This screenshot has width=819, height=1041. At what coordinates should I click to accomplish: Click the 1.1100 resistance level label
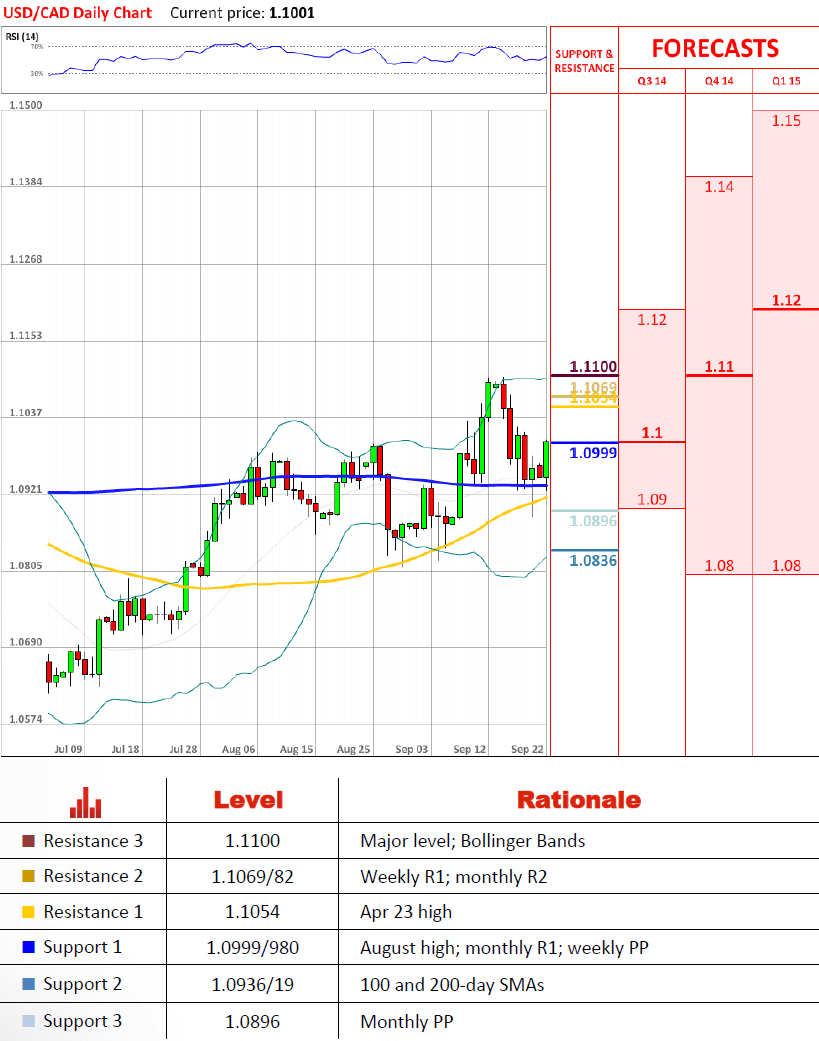[593, 366]
